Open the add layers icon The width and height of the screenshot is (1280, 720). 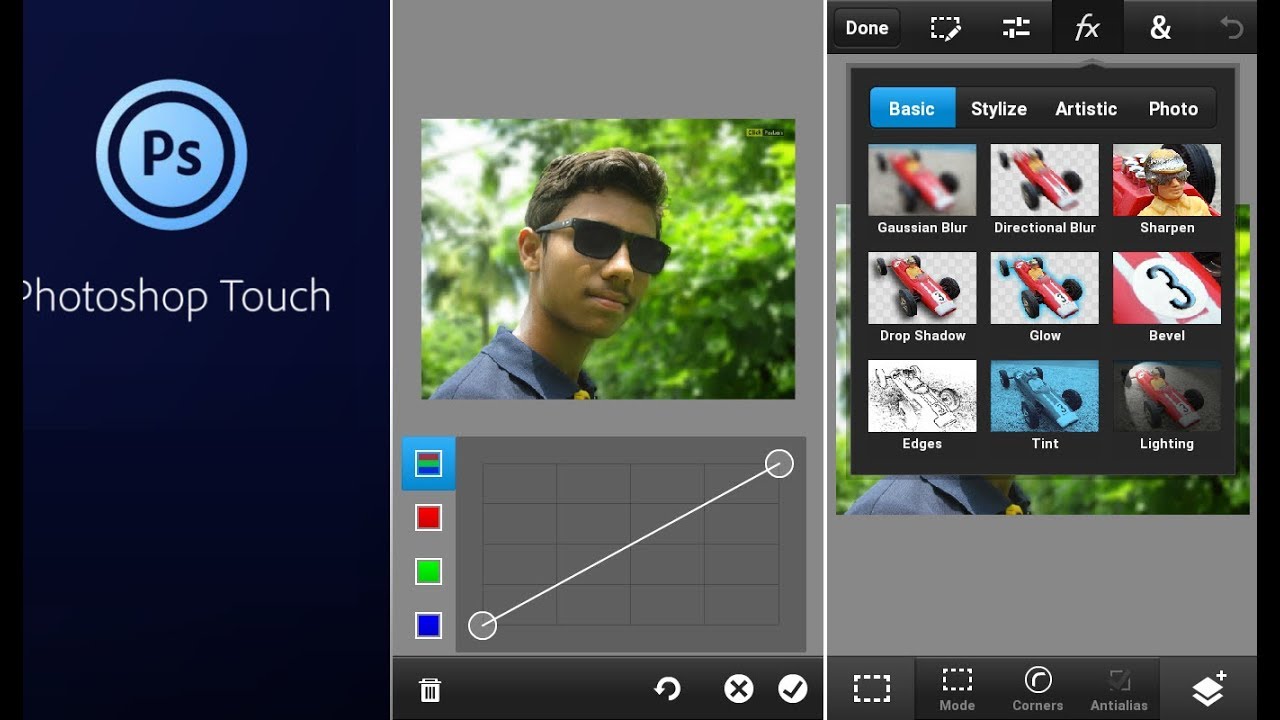click(x=1209, y=688)
